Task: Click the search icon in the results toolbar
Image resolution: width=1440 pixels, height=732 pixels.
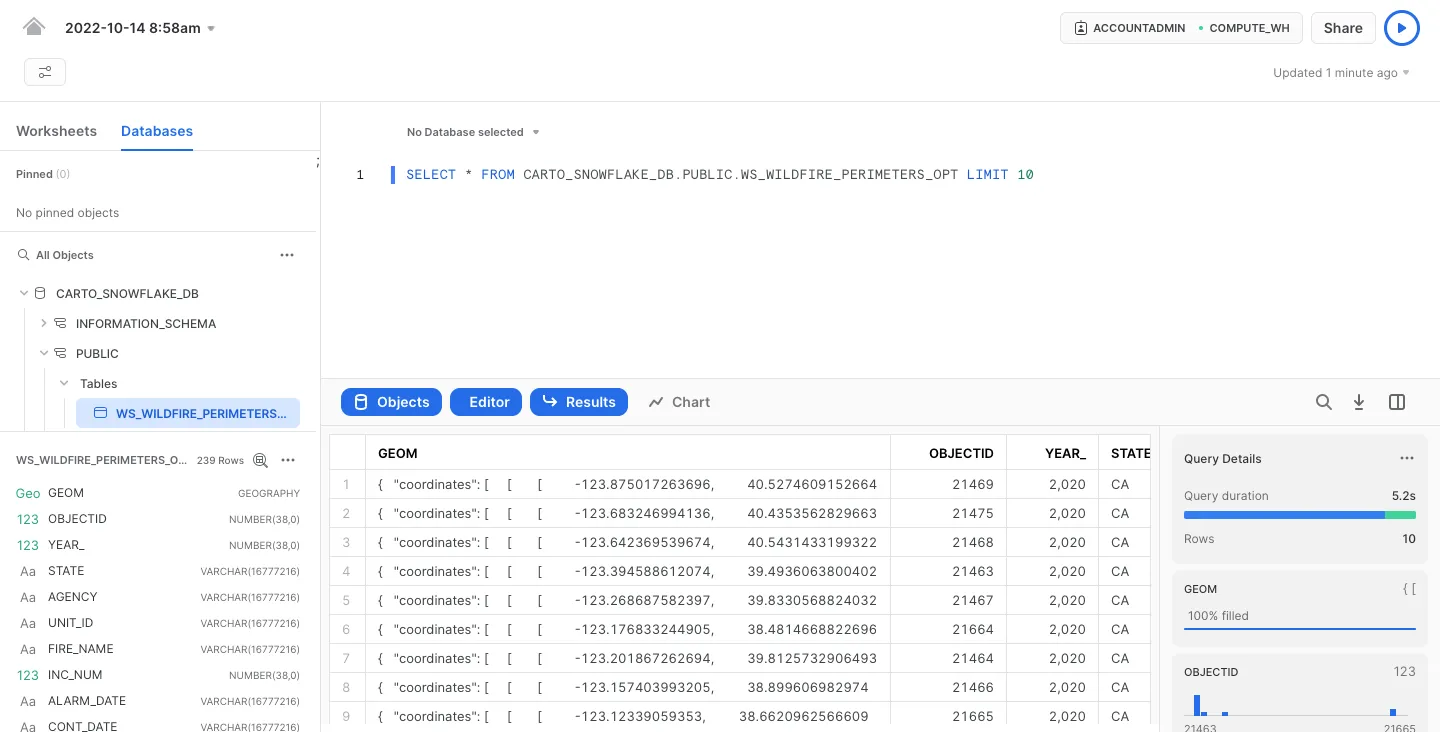Action: click(1324, 402)
